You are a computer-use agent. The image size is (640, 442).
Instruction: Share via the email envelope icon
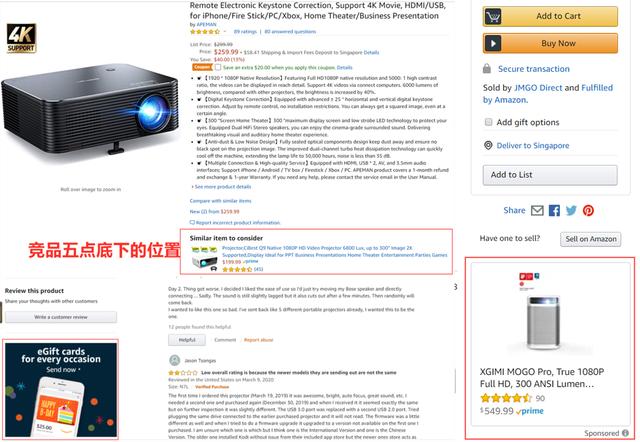[x=537, y=211]
